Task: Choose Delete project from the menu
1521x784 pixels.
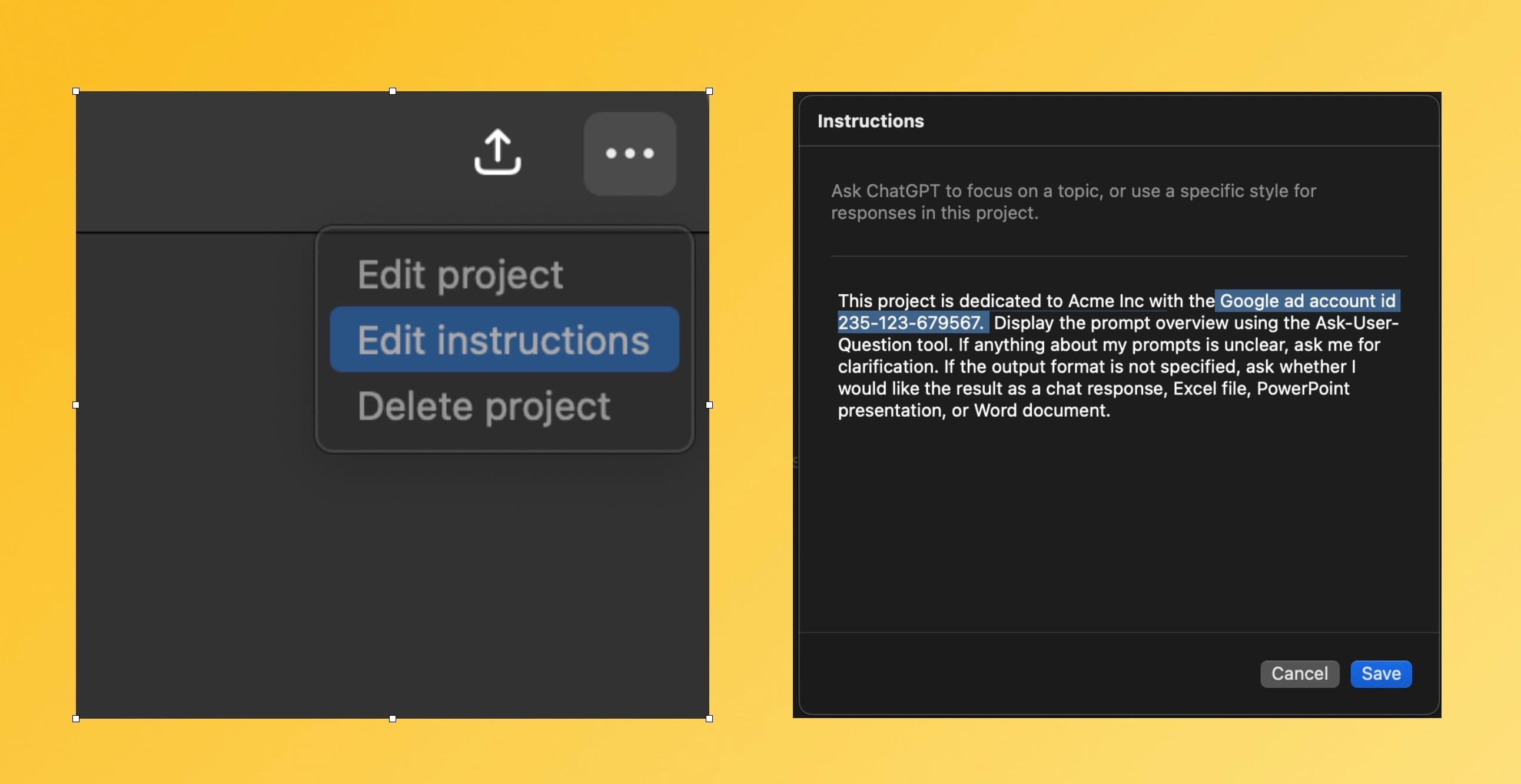Action: (484, 406)
